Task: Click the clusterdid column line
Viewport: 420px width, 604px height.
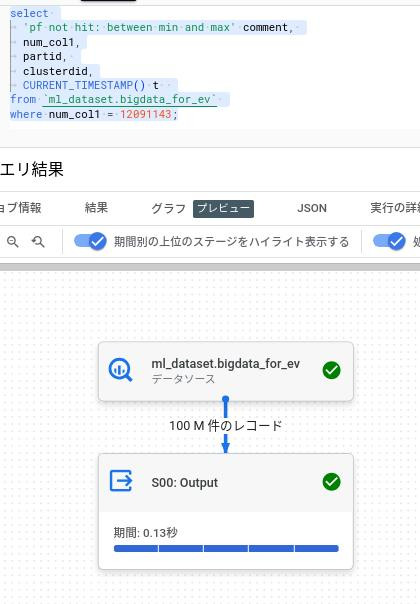Action: click(x=57, y=71)
